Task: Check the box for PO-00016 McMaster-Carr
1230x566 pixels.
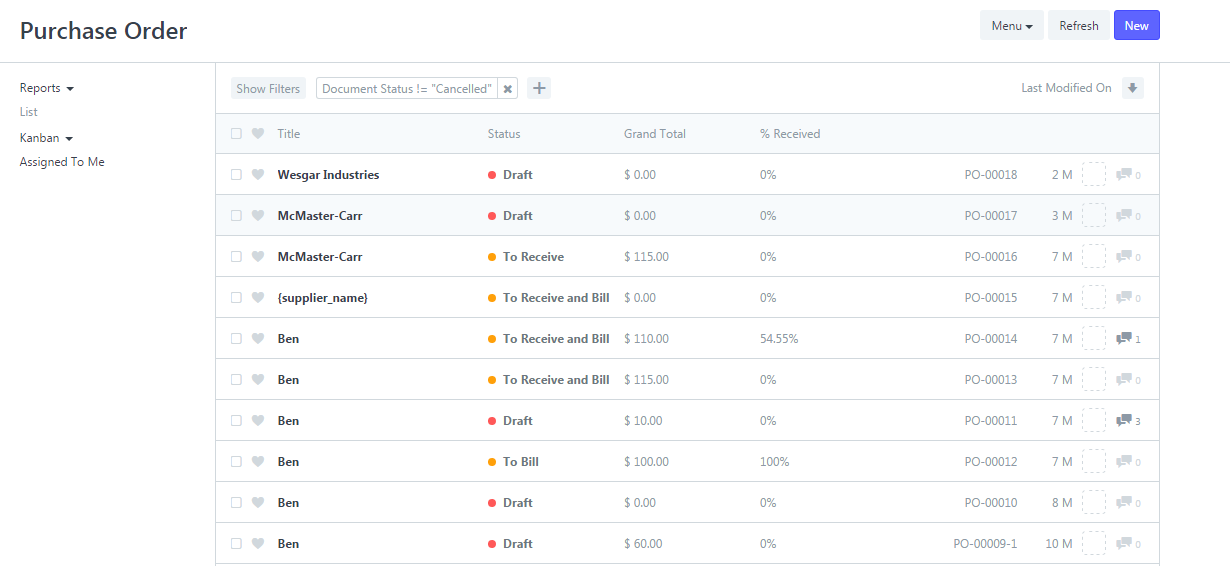Action: pos(236,256)
